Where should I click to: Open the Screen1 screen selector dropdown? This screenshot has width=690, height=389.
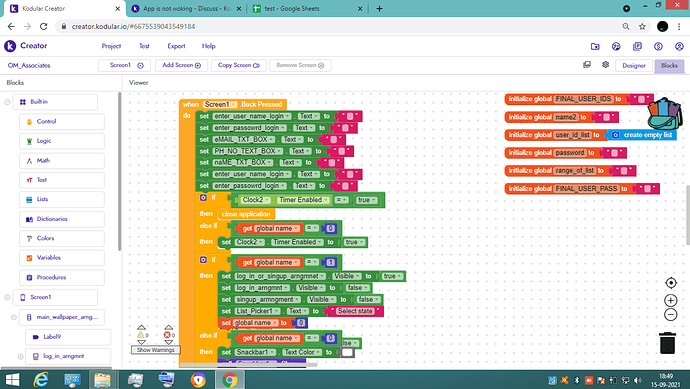124,65
